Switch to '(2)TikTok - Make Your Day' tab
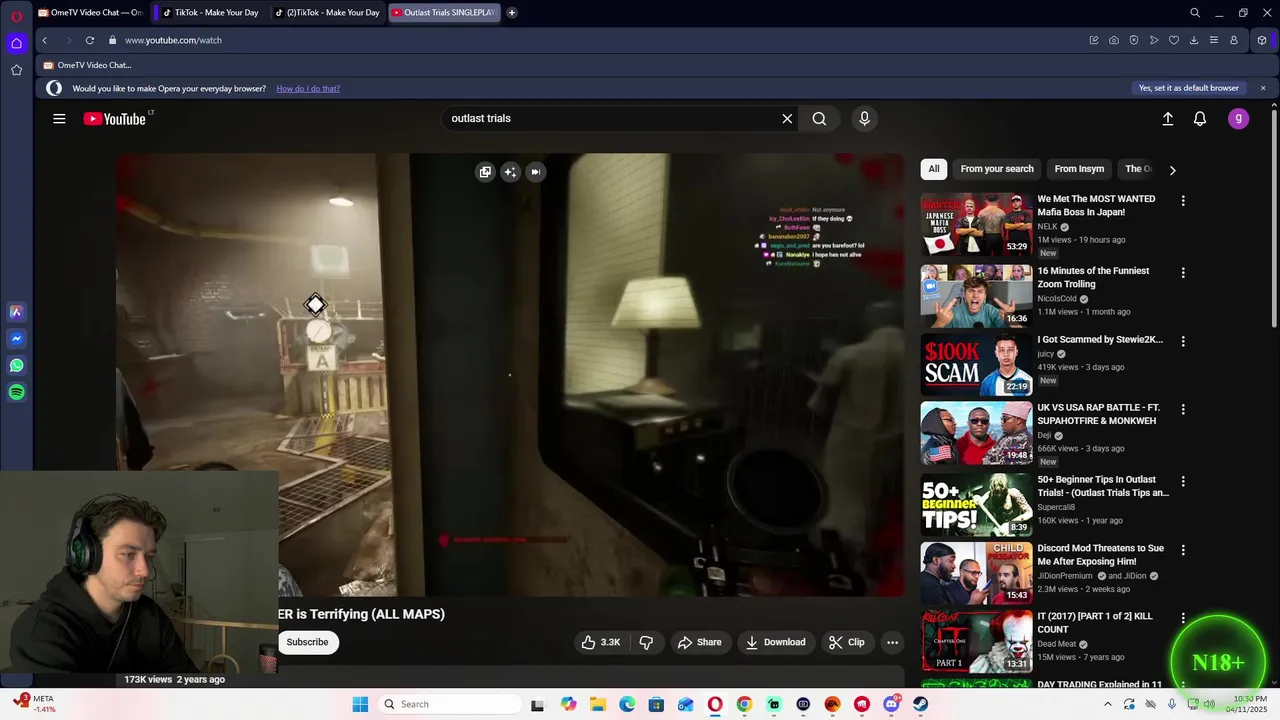The width and height of the screenshot is (1280, 720). point(329,13)
